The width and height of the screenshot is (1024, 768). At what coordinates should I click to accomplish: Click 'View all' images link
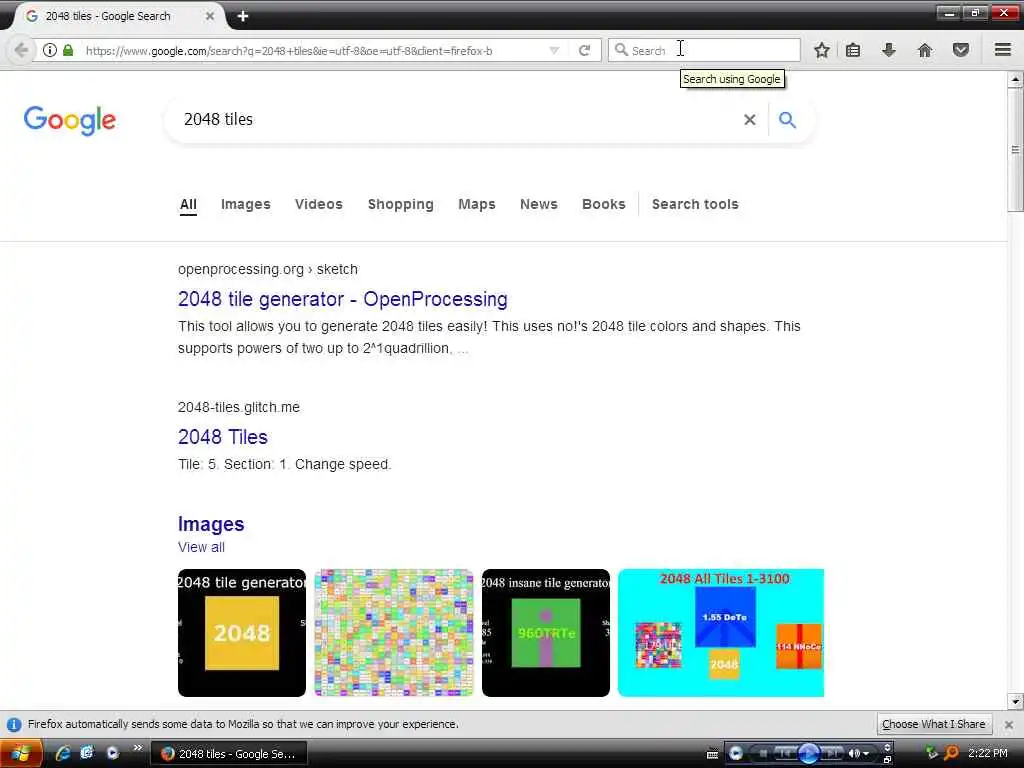click(x=201, y=547)
